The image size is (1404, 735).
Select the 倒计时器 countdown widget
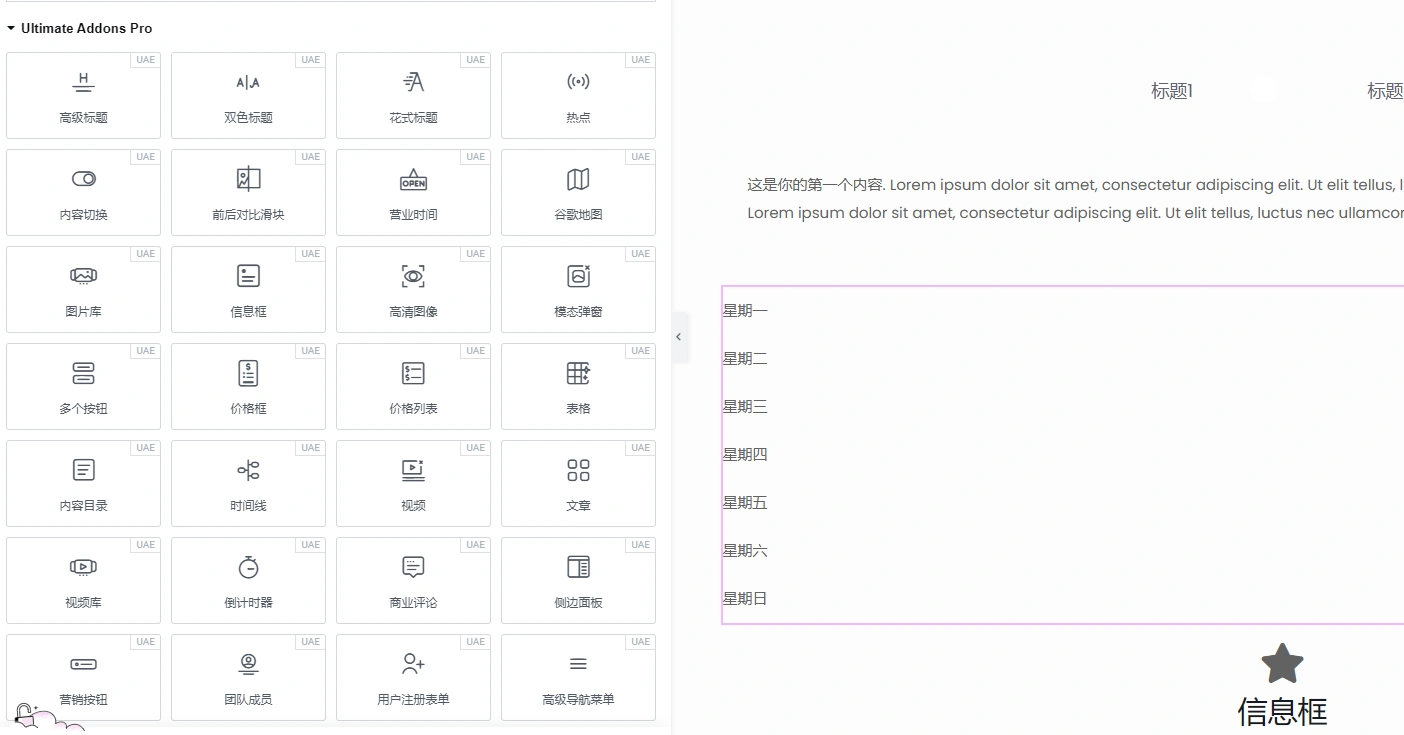(x=248, y=580)
